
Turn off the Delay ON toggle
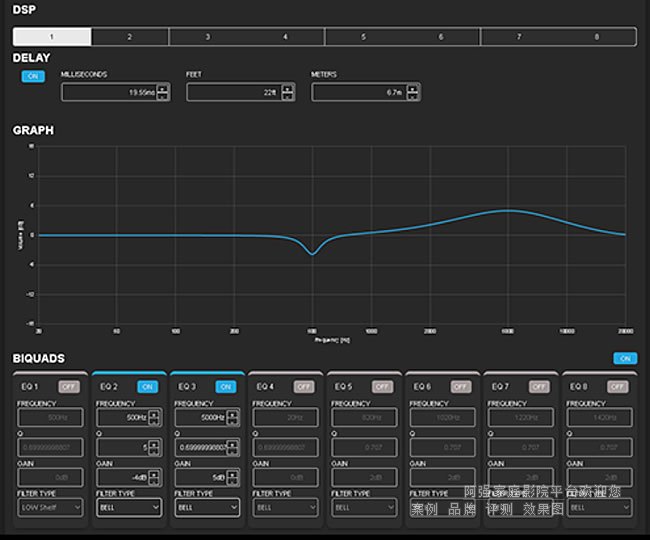33,76
